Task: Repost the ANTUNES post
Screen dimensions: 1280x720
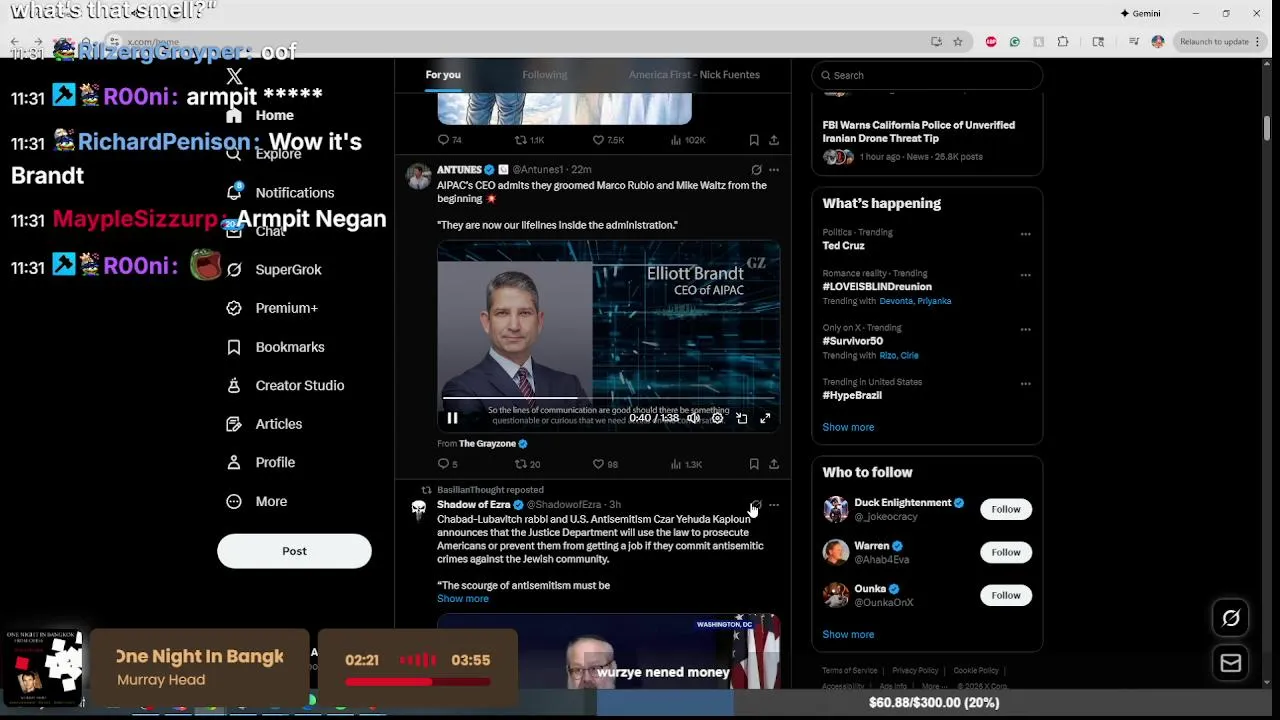Action: coord(527,464)
